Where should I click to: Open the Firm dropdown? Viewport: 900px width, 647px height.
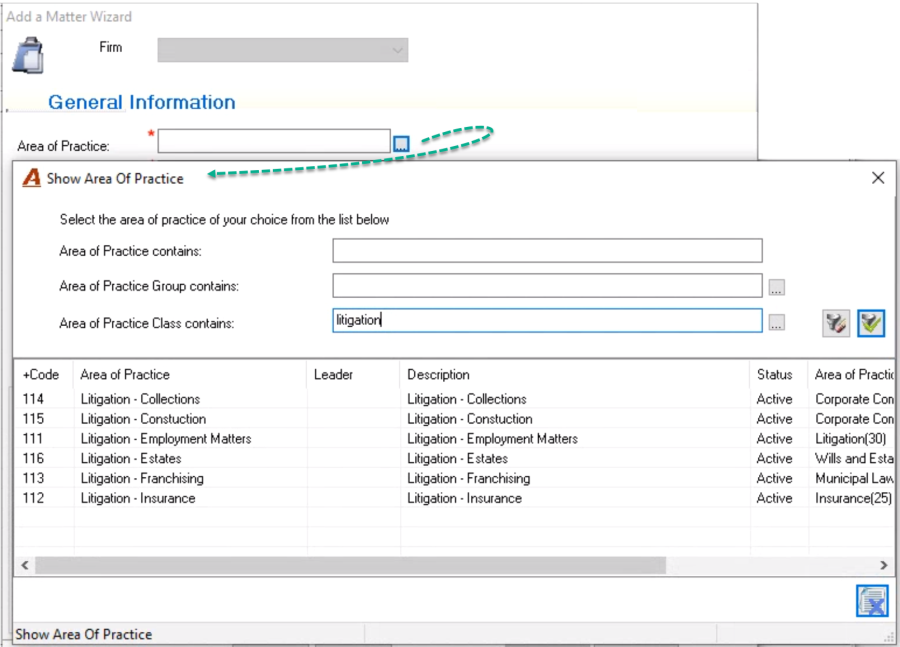[x=283, y=50]
